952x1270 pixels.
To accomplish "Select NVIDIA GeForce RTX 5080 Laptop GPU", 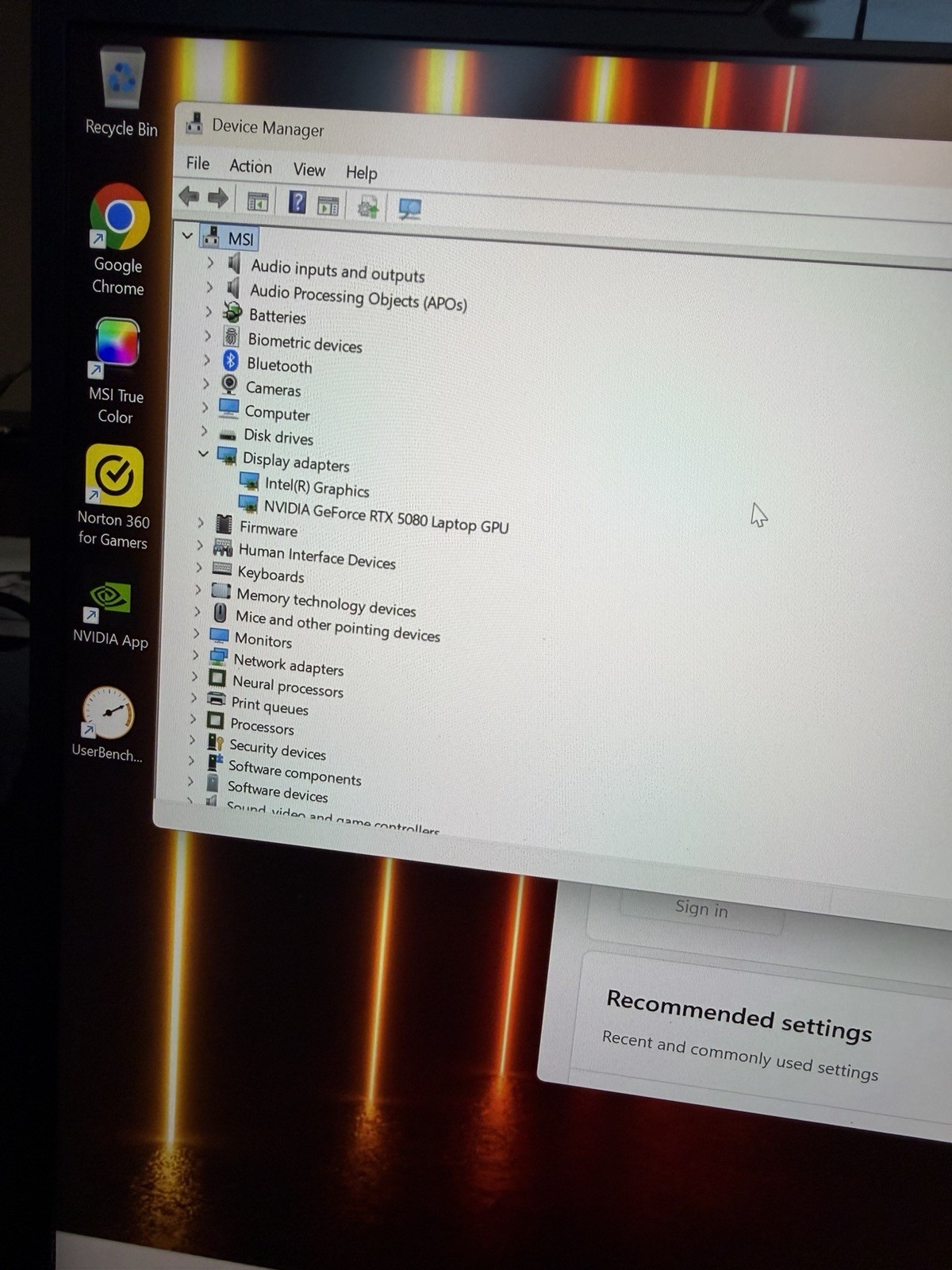I will point(374,514).
